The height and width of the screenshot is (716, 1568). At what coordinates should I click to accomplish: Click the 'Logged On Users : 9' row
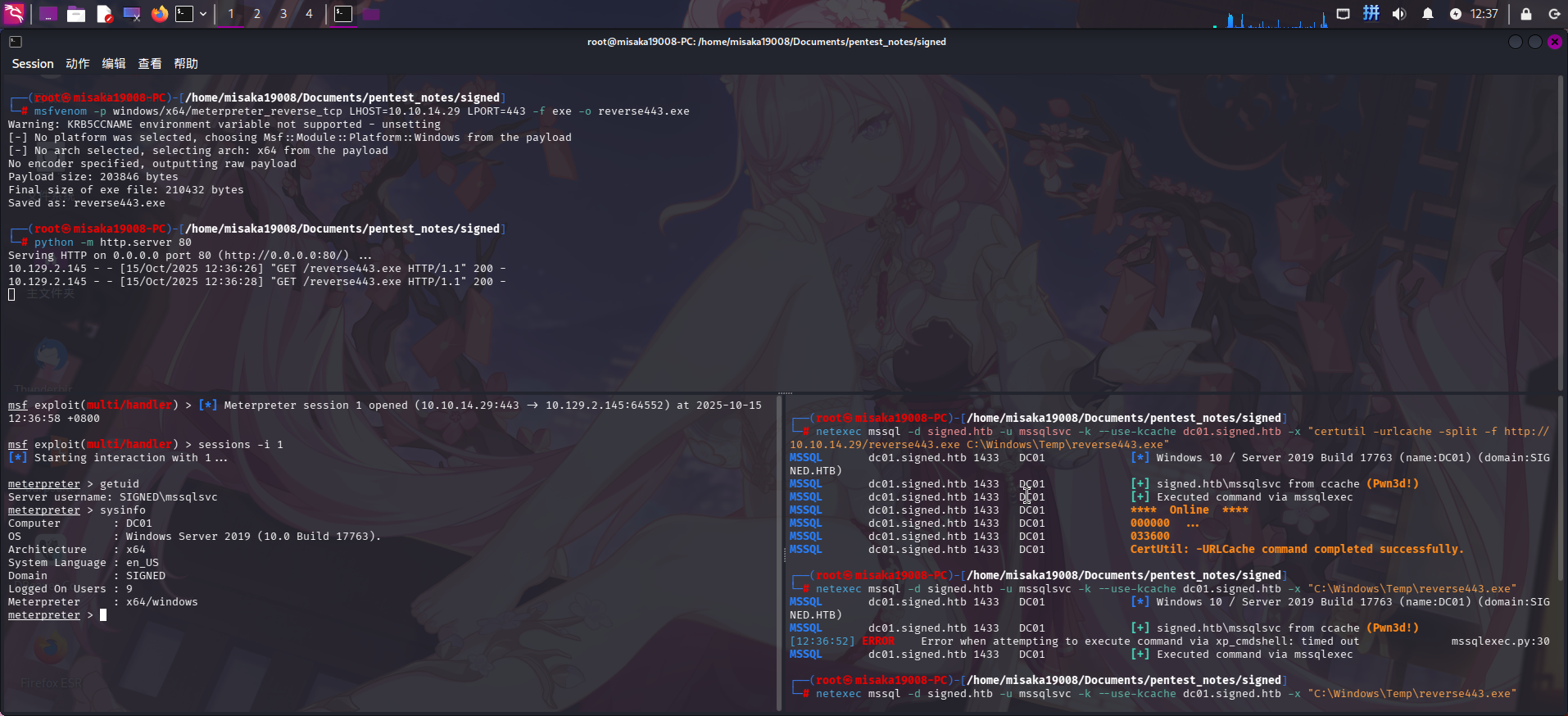point(70,589)
